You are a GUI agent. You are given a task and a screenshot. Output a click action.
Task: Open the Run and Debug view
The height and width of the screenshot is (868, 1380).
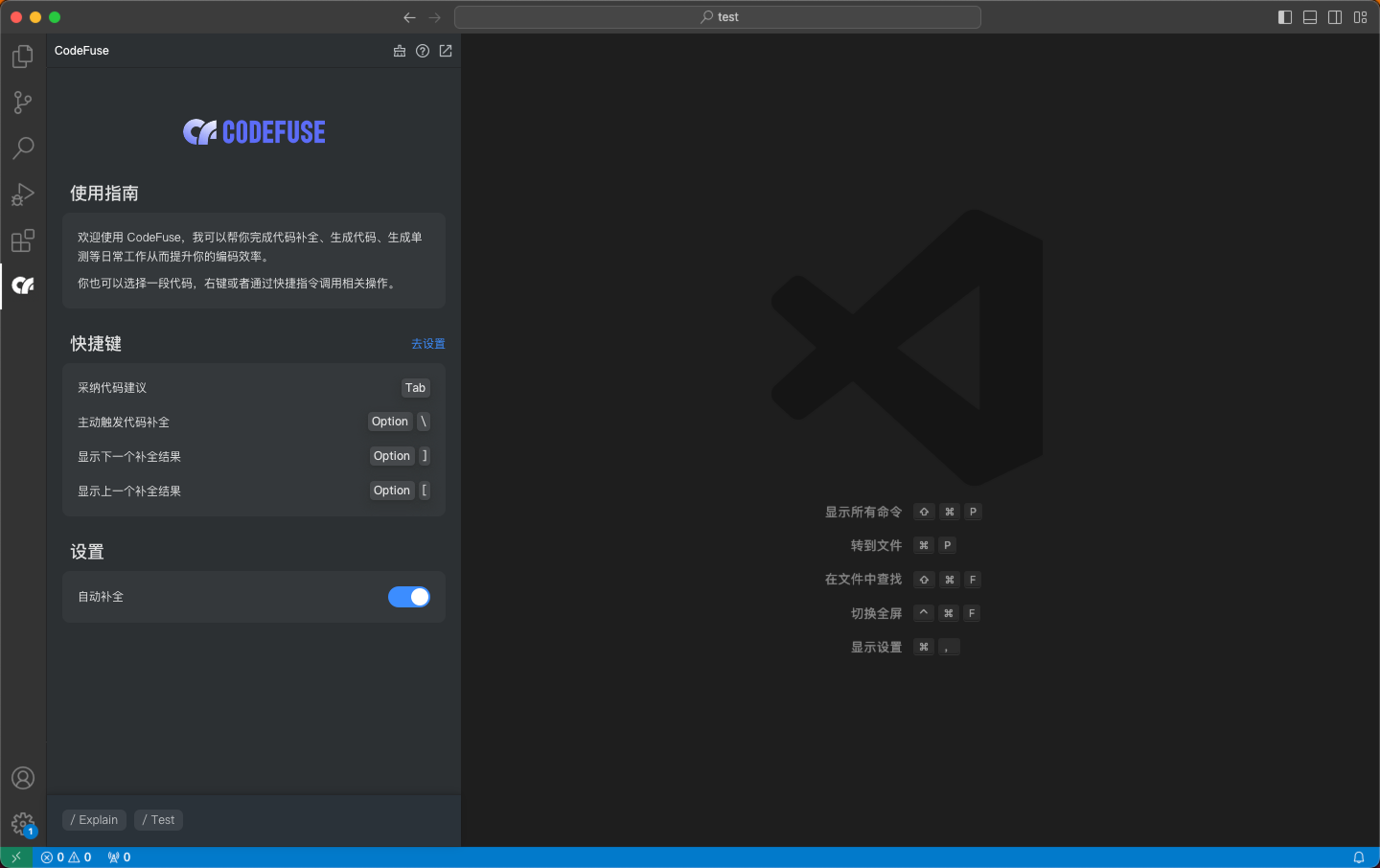tap(23, 194)
